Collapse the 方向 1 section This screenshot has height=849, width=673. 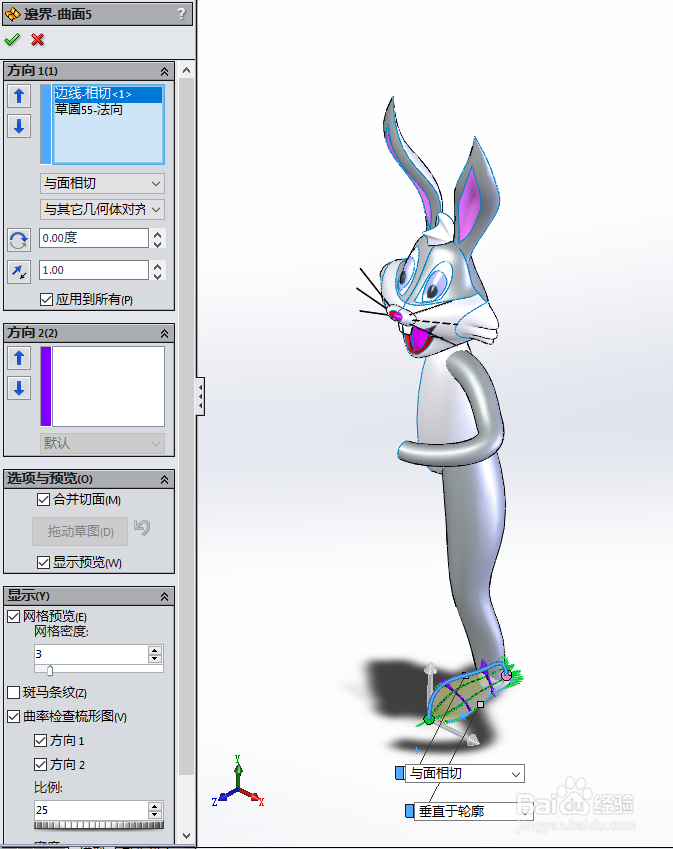[164, 71]
